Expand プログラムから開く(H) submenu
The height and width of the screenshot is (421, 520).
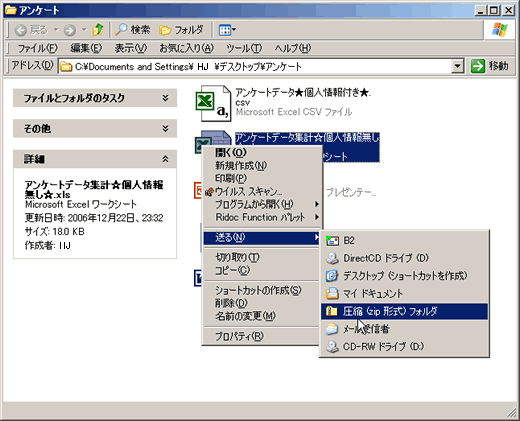point(263,204)
